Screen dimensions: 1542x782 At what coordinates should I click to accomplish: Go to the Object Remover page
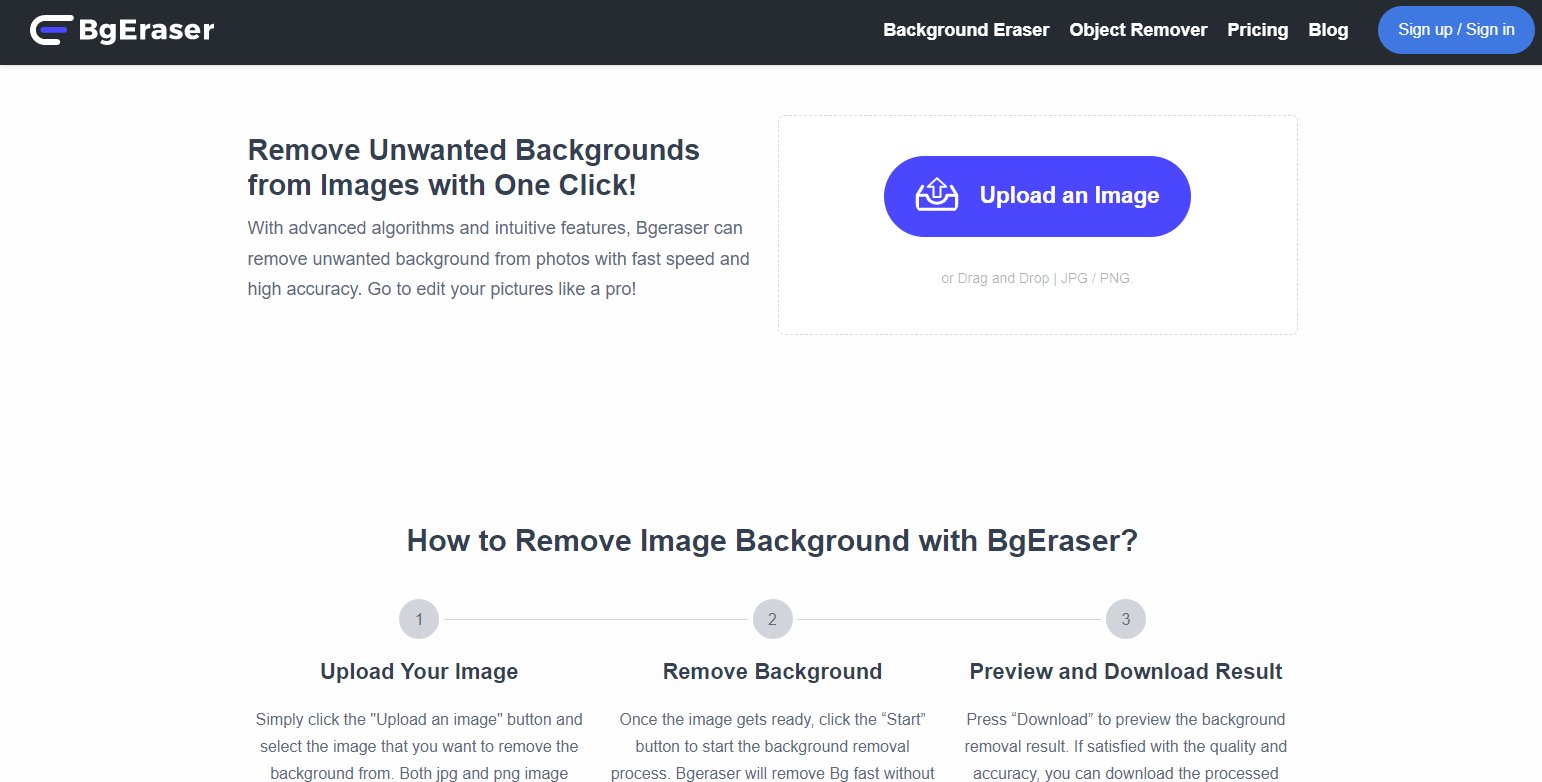1138,30
